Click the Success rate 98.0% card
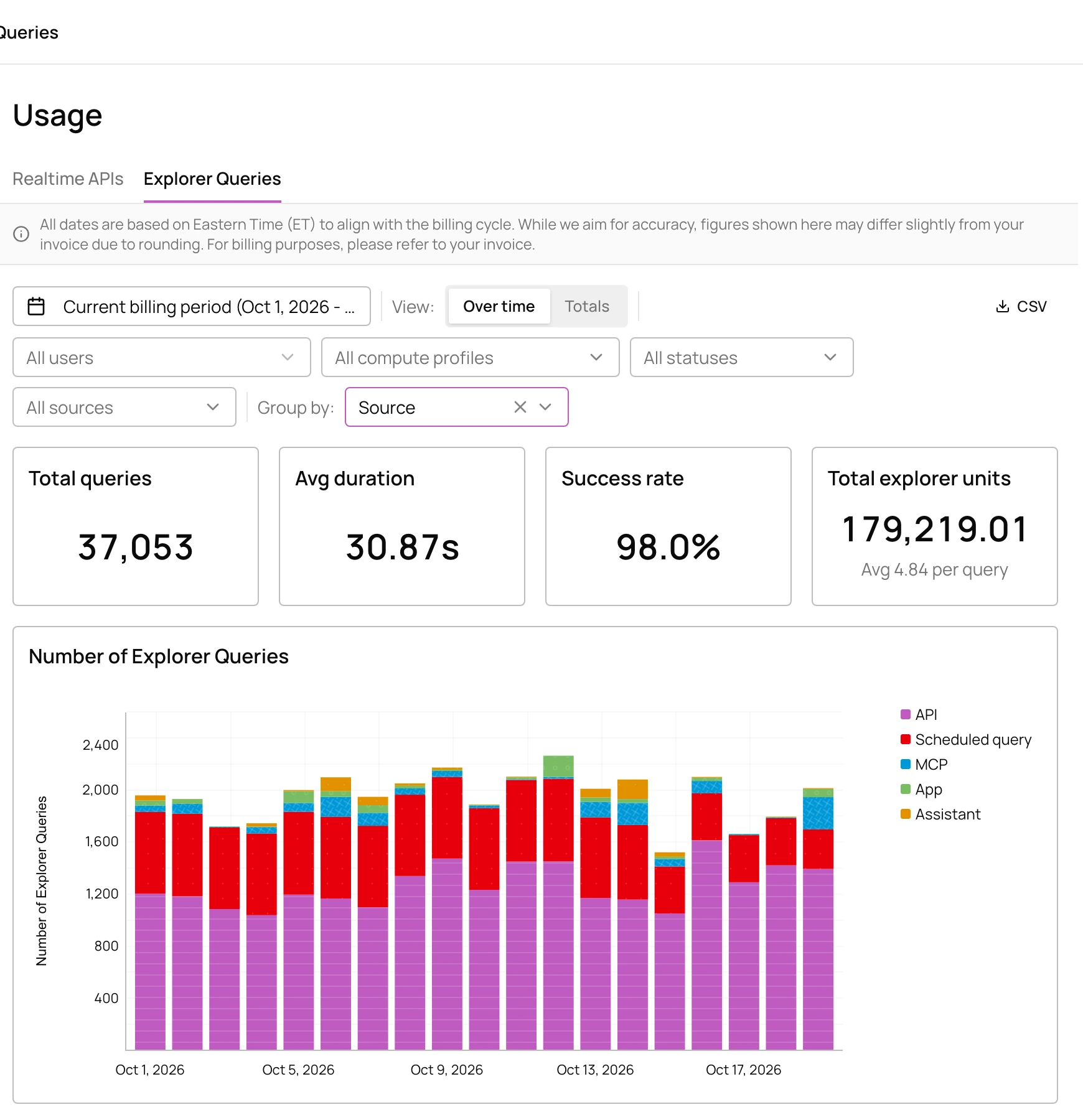1083x1120 pixels. pyautogui.click(x=668, y=526)
